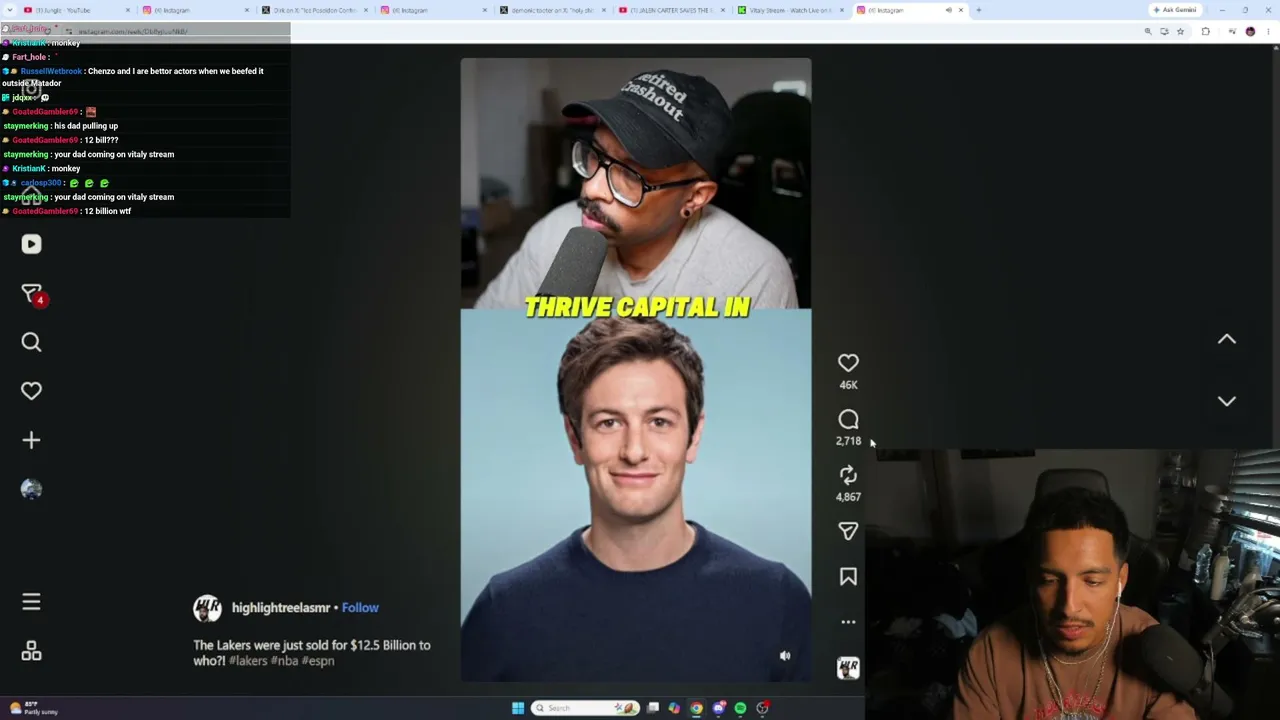Open Discord from the taskbar

[718, 708]
